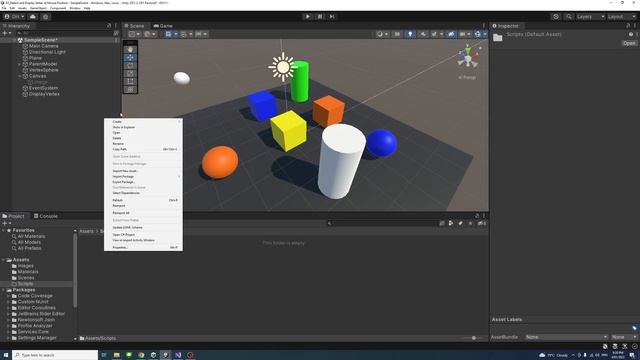Switch to the Console tab
Image resolution: width=640 pixels, height=360 pixels.
coord(46,216)
